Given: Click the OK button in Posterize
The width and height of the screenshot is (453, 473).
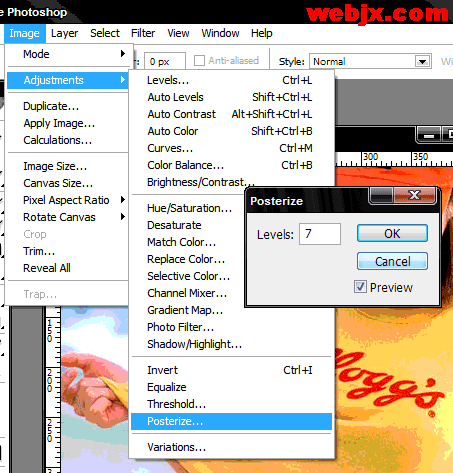Looking at the screenshot, I should 392,233.
